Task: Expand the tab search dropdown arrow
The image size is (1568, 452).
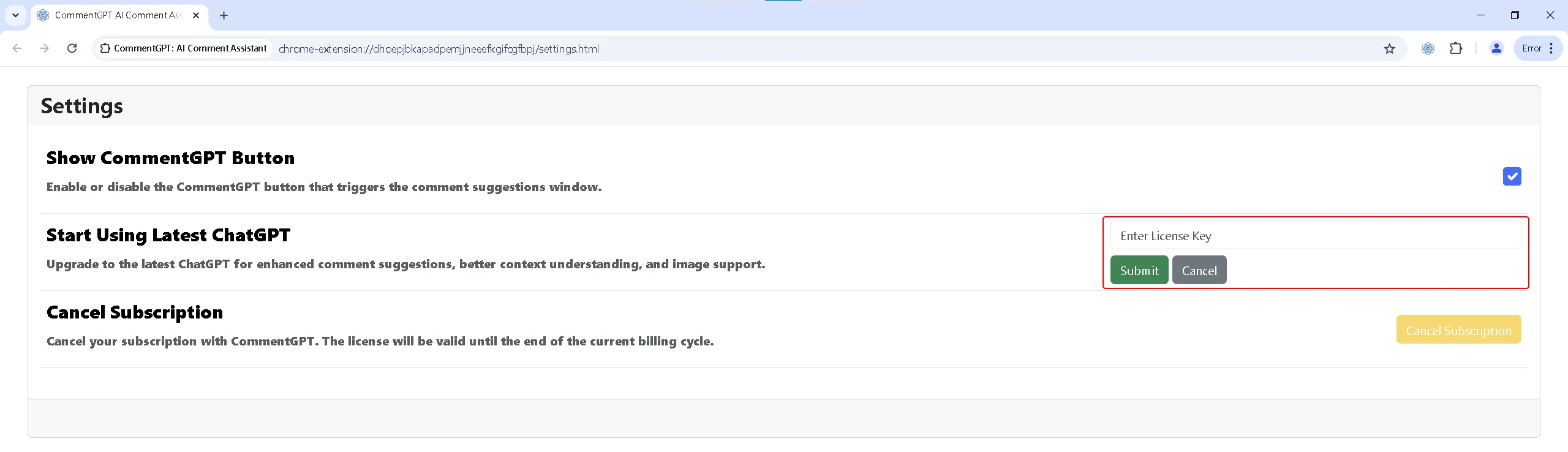Action: point(15,15)
